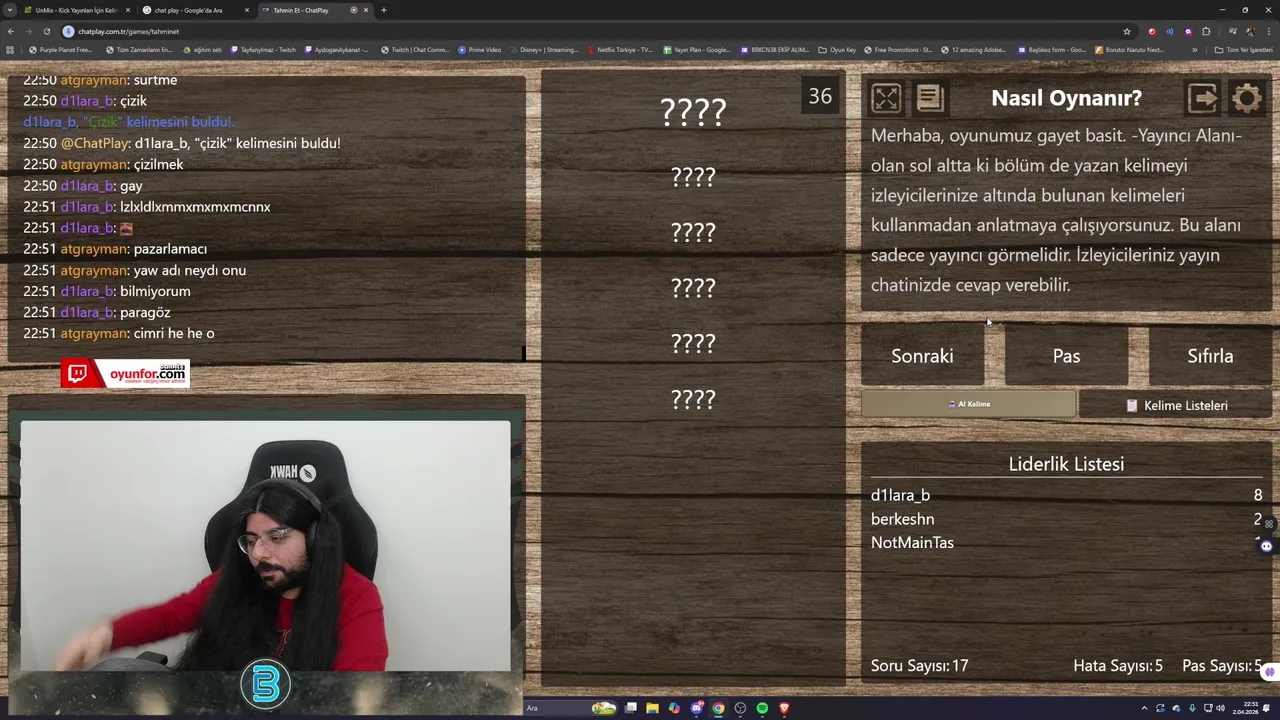Image resolution: width=1280 pixels, height=720 pixels.
Task: Click the Sonraki button
Action: 922,356
